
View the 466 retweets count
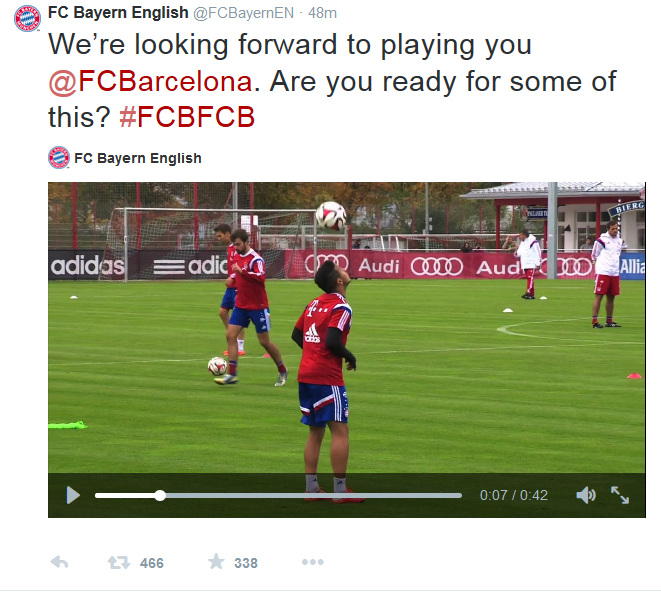[x=152, y=563]
